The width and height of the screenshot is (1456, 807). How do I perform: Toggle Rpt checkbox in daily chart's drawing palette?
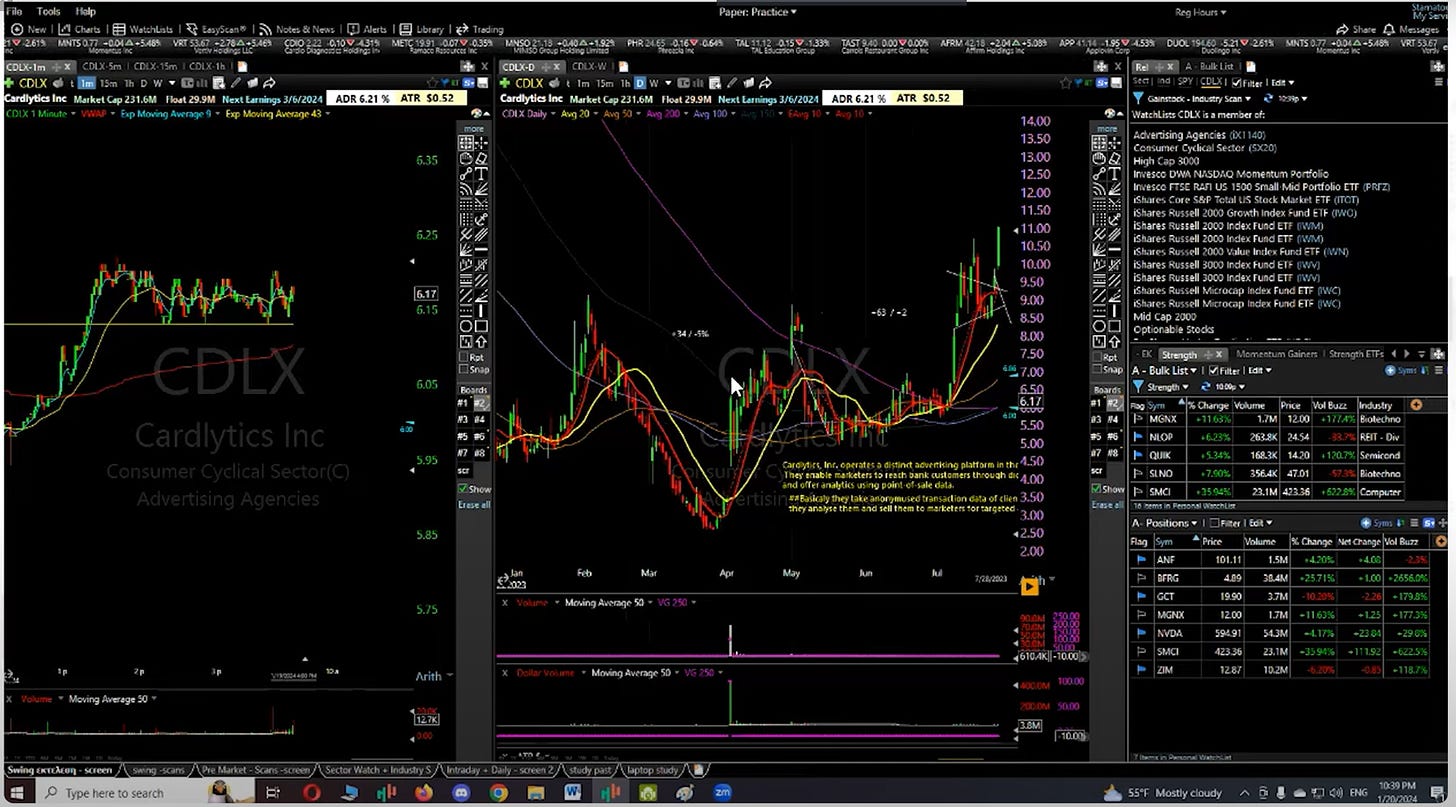click(1097, 357)
